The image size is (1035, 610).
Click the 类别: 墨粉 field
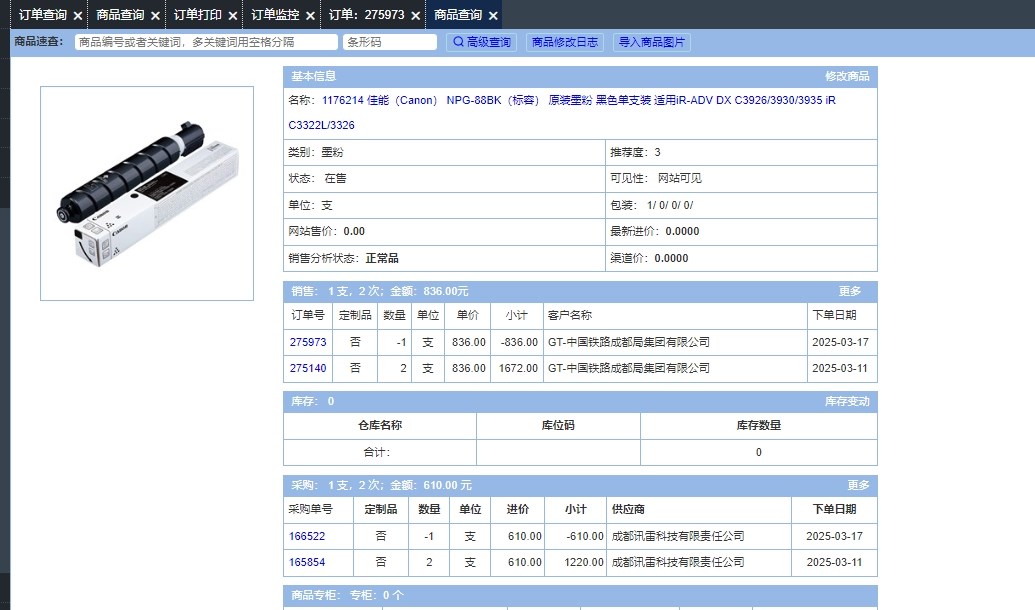(x=444, y=152)
